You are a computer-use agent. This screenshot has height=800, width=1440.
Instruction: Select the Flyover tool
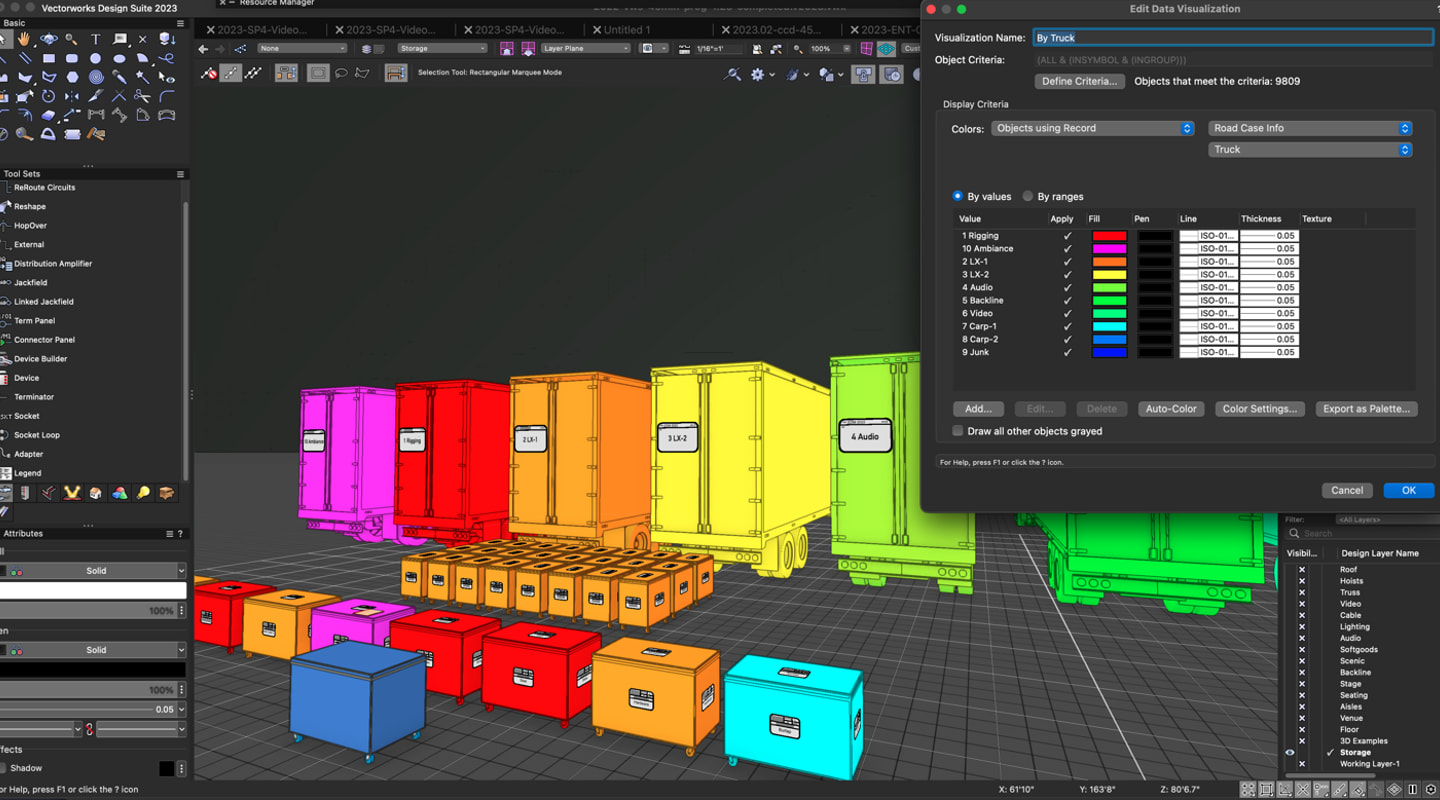(49, 39)
